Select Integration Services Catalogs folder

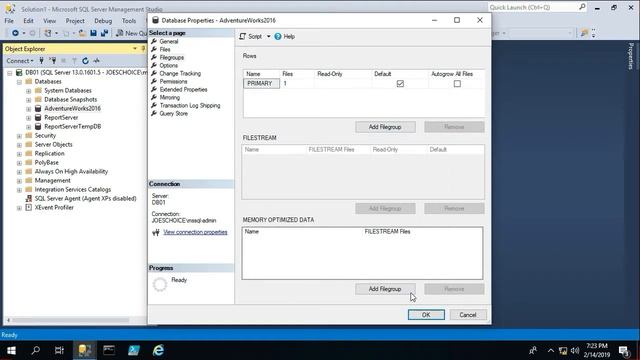[73, 189]
